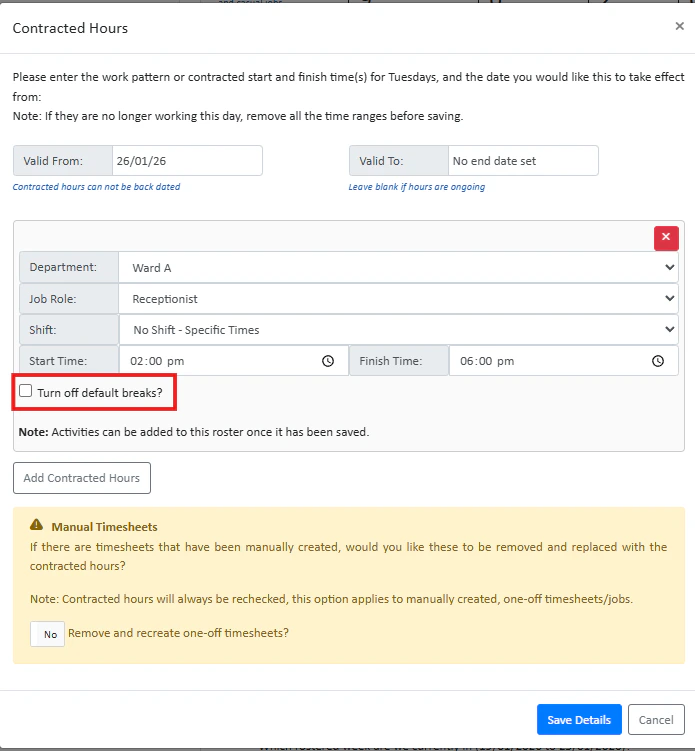Click the Manual Timesheets heading
This screenshot has height=751, width=695.
[104, 527]
